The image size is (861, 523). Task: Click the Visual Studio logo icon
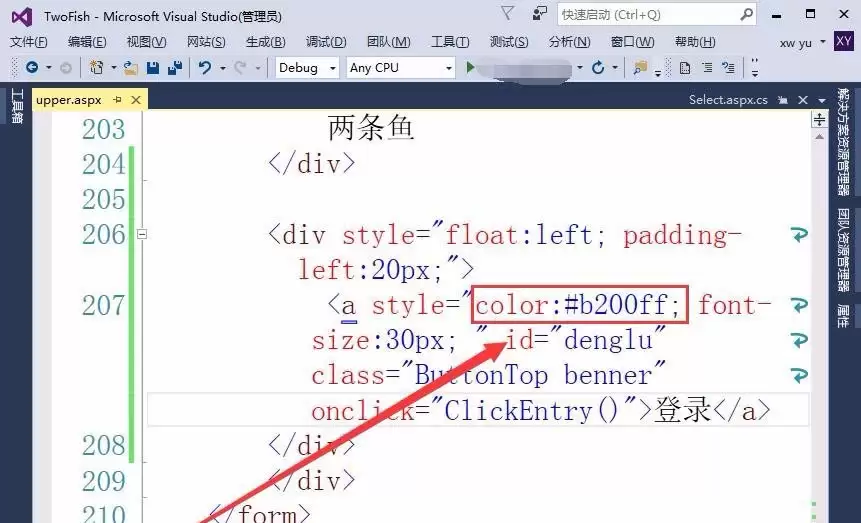coord(21,16)
